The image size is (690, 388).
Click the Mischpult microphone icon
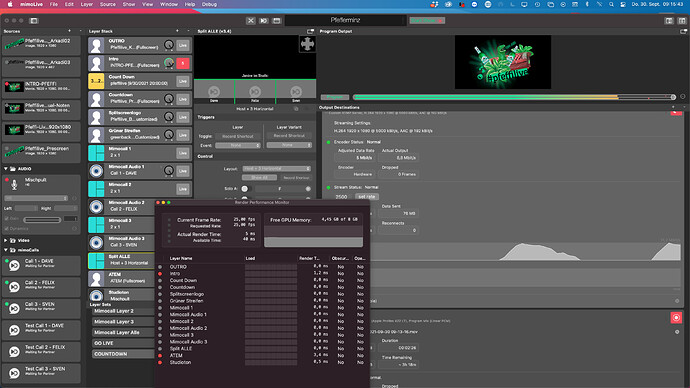pyautogui.click(x=14, y=185)
